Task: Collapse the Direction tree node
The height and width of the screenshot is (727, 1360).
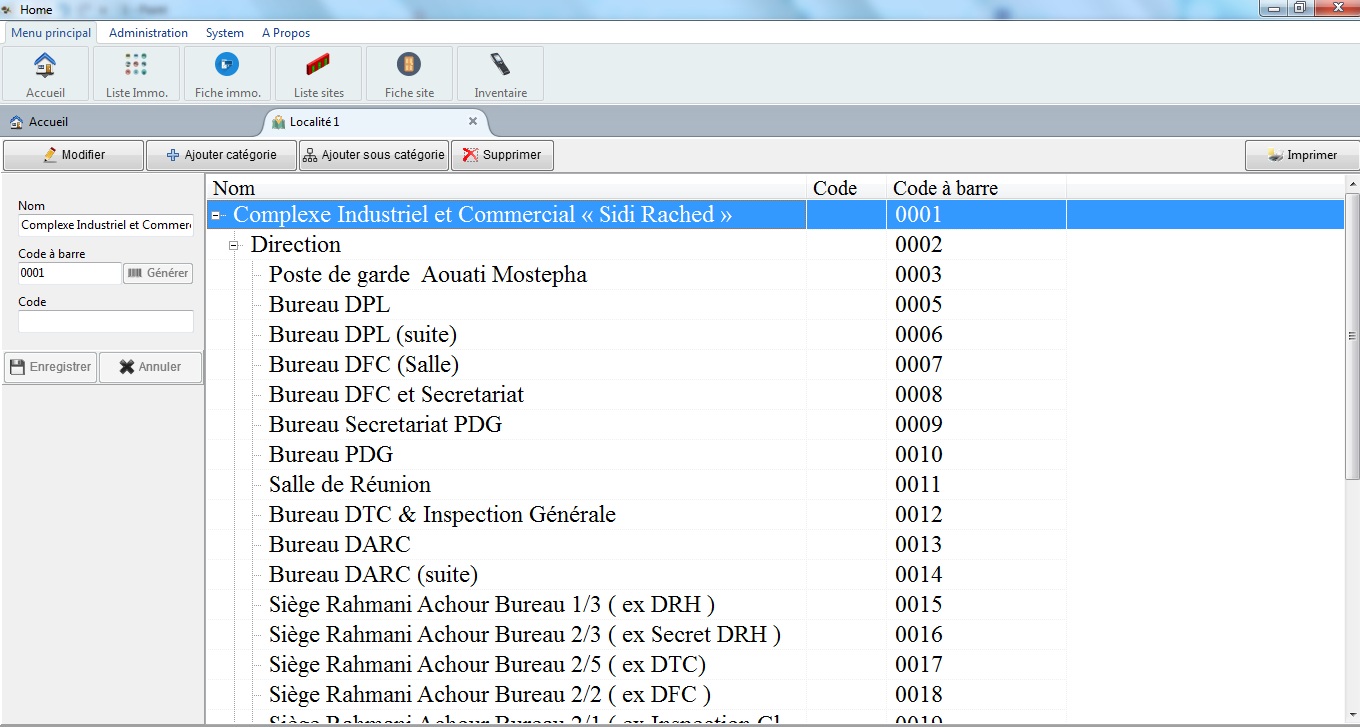Action: click(234, 245)
